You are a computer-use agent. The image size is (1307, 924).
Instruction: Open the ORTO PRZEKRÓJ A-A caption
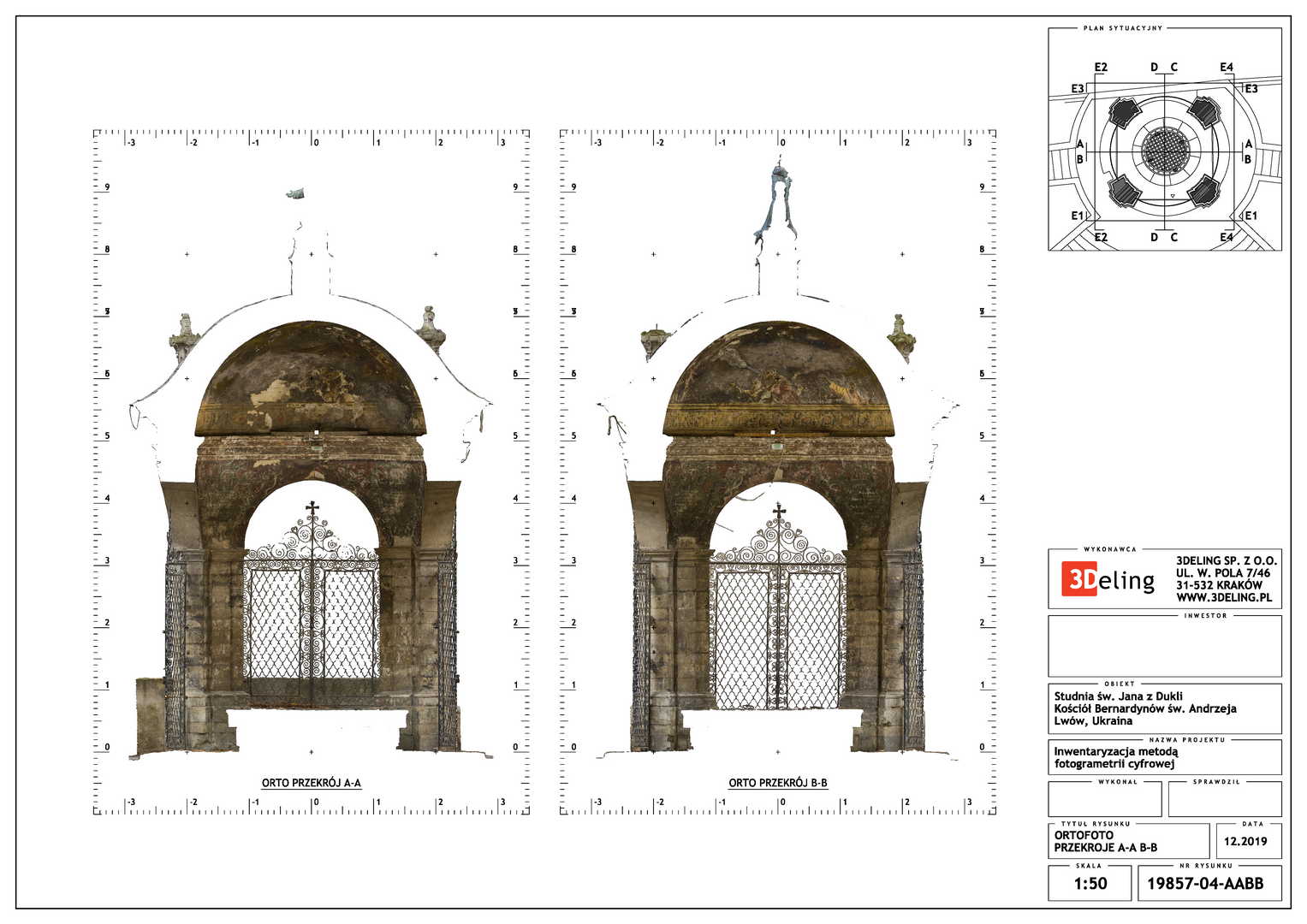point(312,783)
